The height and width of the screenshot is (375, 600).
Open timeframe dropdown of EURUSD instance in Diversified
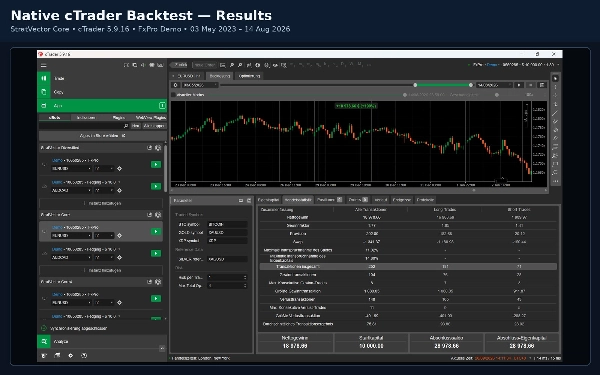coord(104,168)
